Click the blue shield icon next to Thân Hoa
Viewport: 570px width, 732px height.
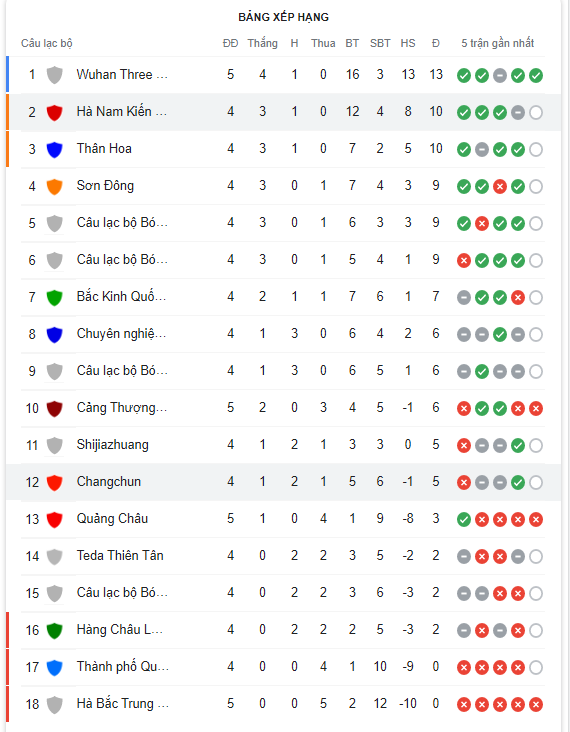[x=55, y=149]
